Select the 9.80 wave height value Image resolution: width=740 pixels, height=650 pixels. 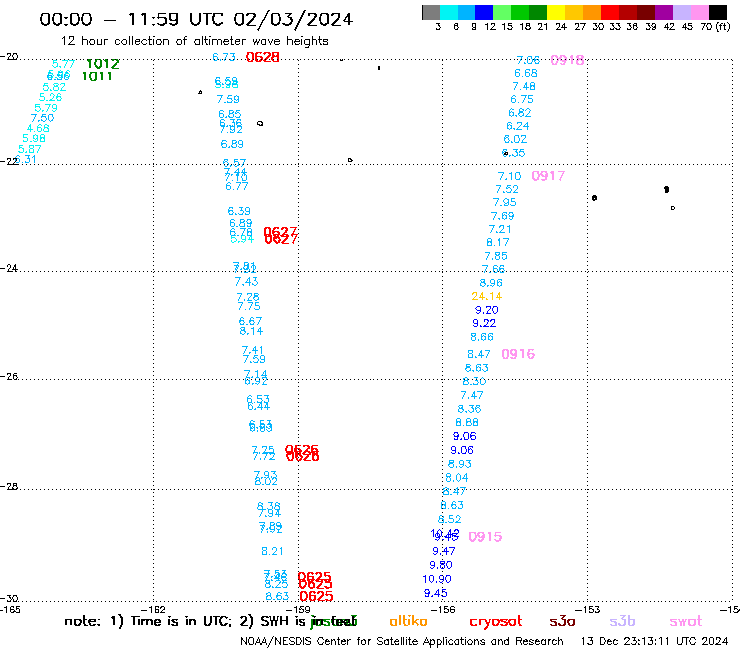pyautogui.click(x=441, y=565)
